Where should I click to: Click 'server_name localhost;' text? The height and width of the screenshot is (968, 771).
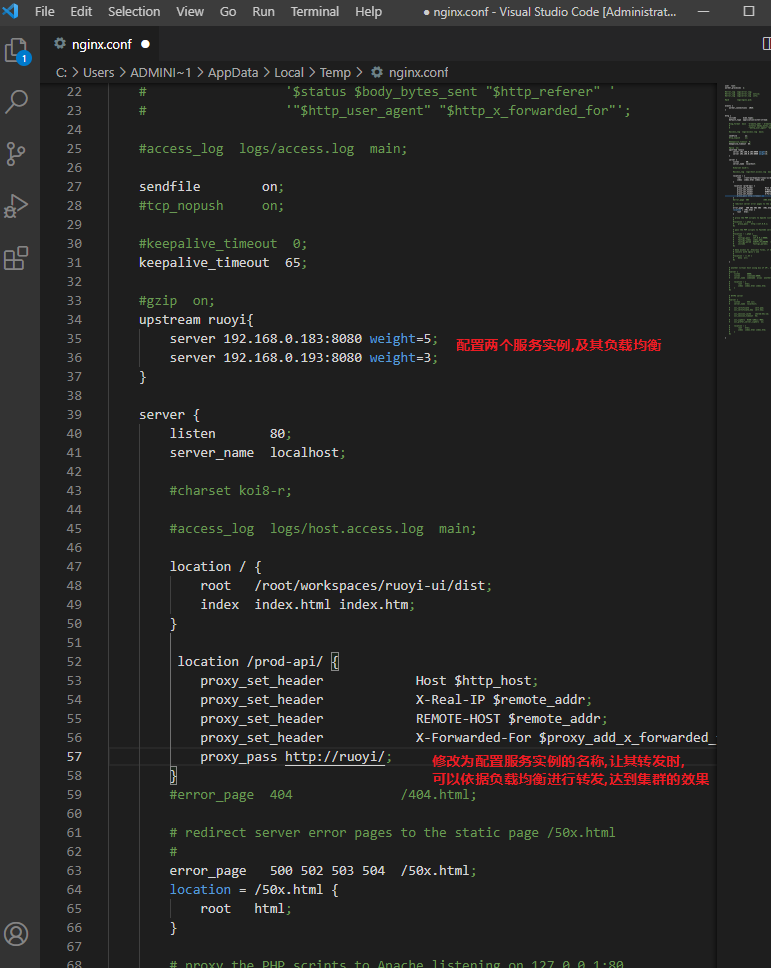[x=258, y=453]
